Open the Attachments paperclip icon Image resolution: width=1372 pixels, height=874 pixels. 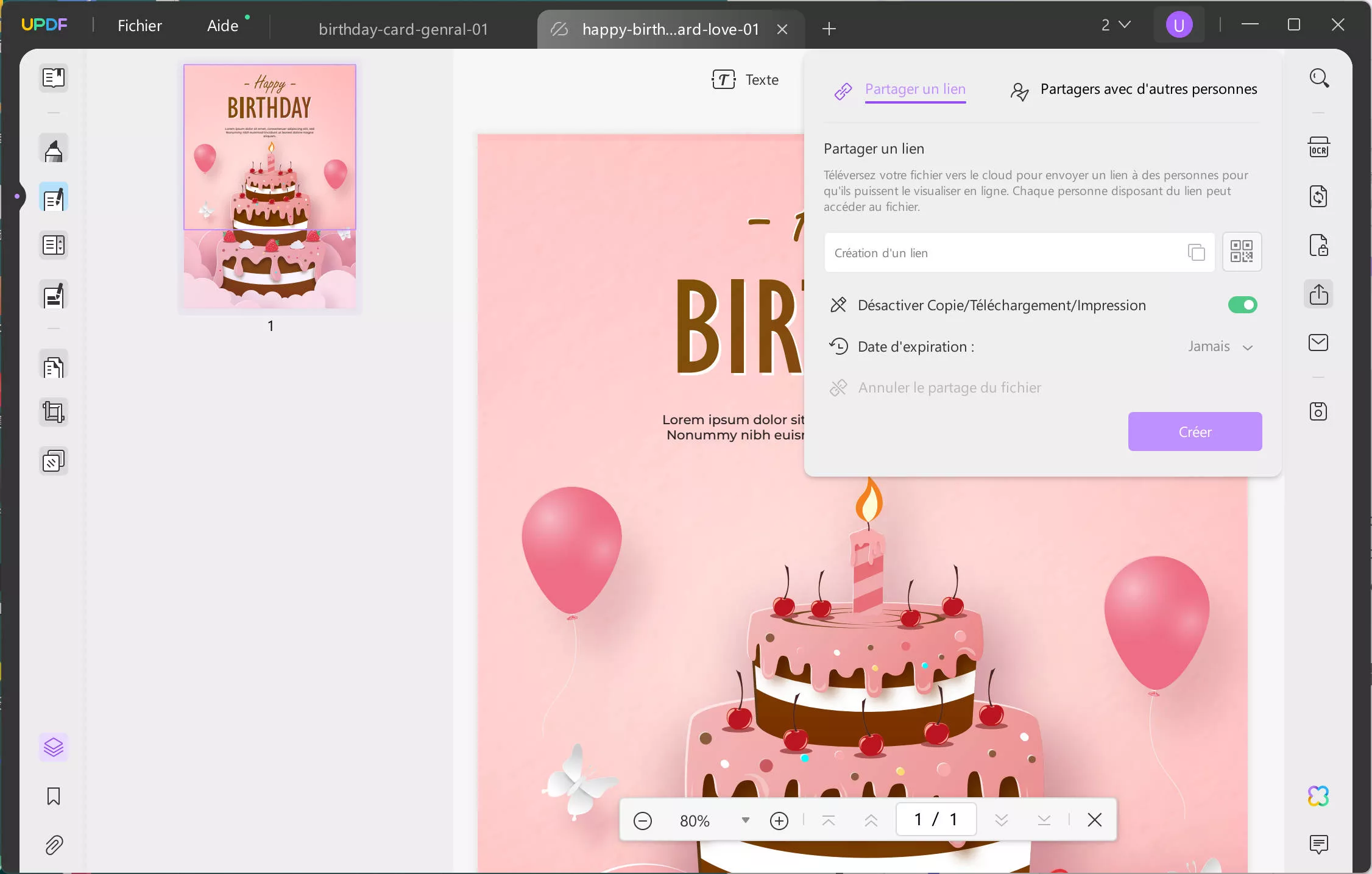54,845
